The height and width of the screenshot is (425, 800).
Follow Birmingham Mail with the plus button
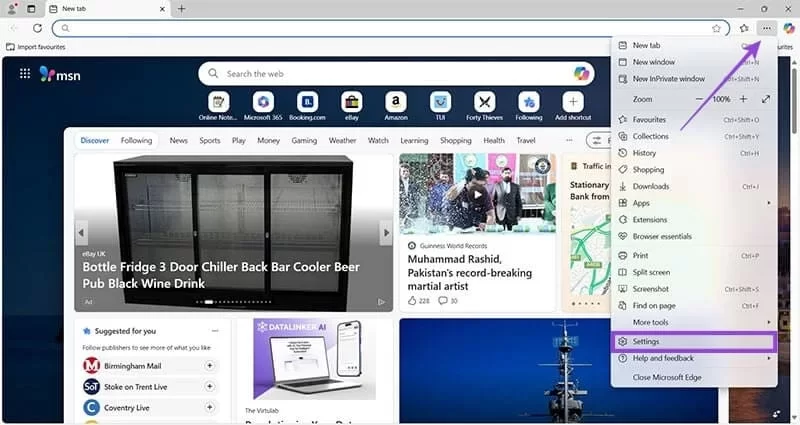pyautogui.click(x=210, y=366)
